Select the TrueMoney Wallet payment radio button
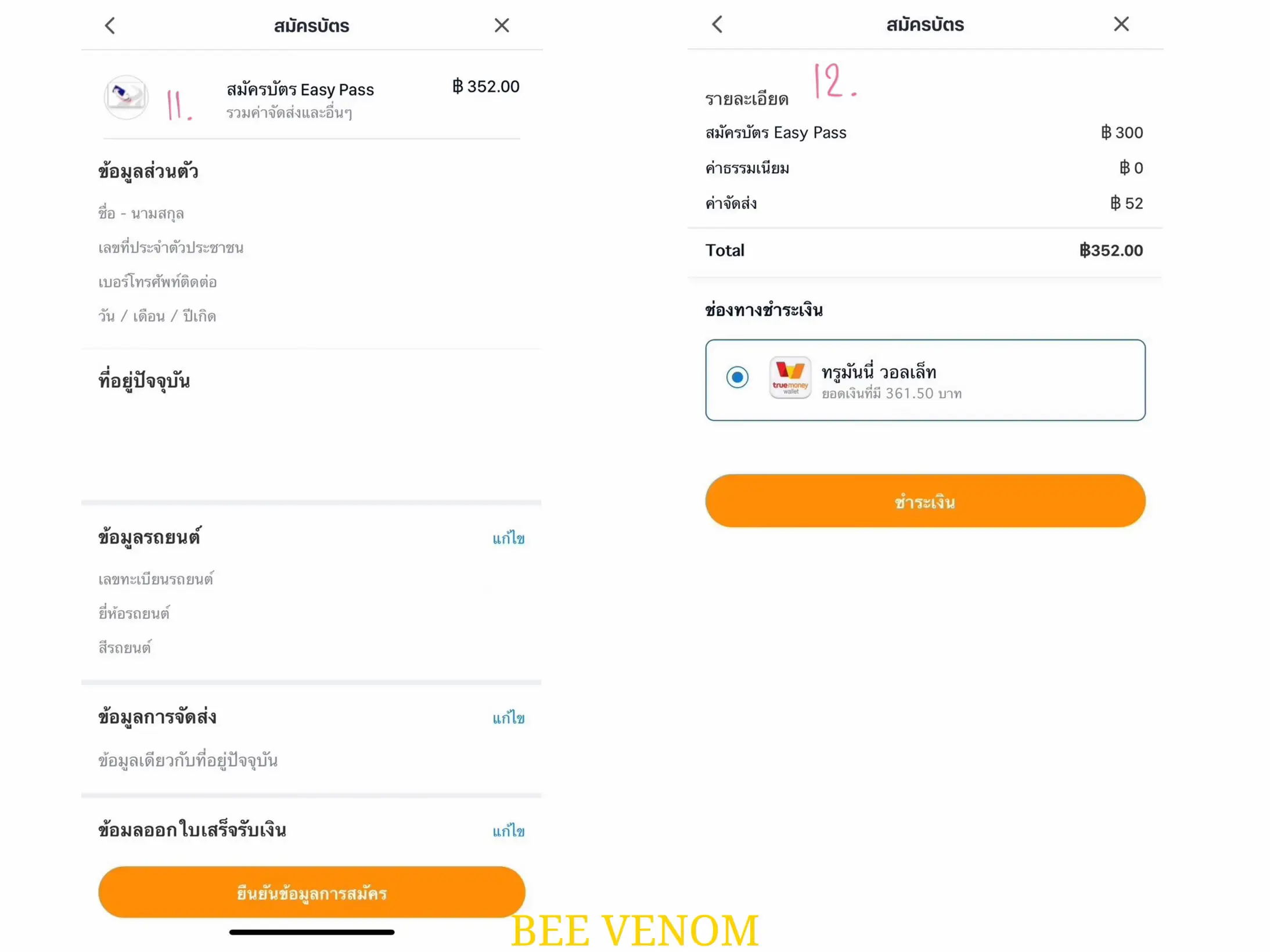Screen dimensions: 1270x952 [737, 377]
